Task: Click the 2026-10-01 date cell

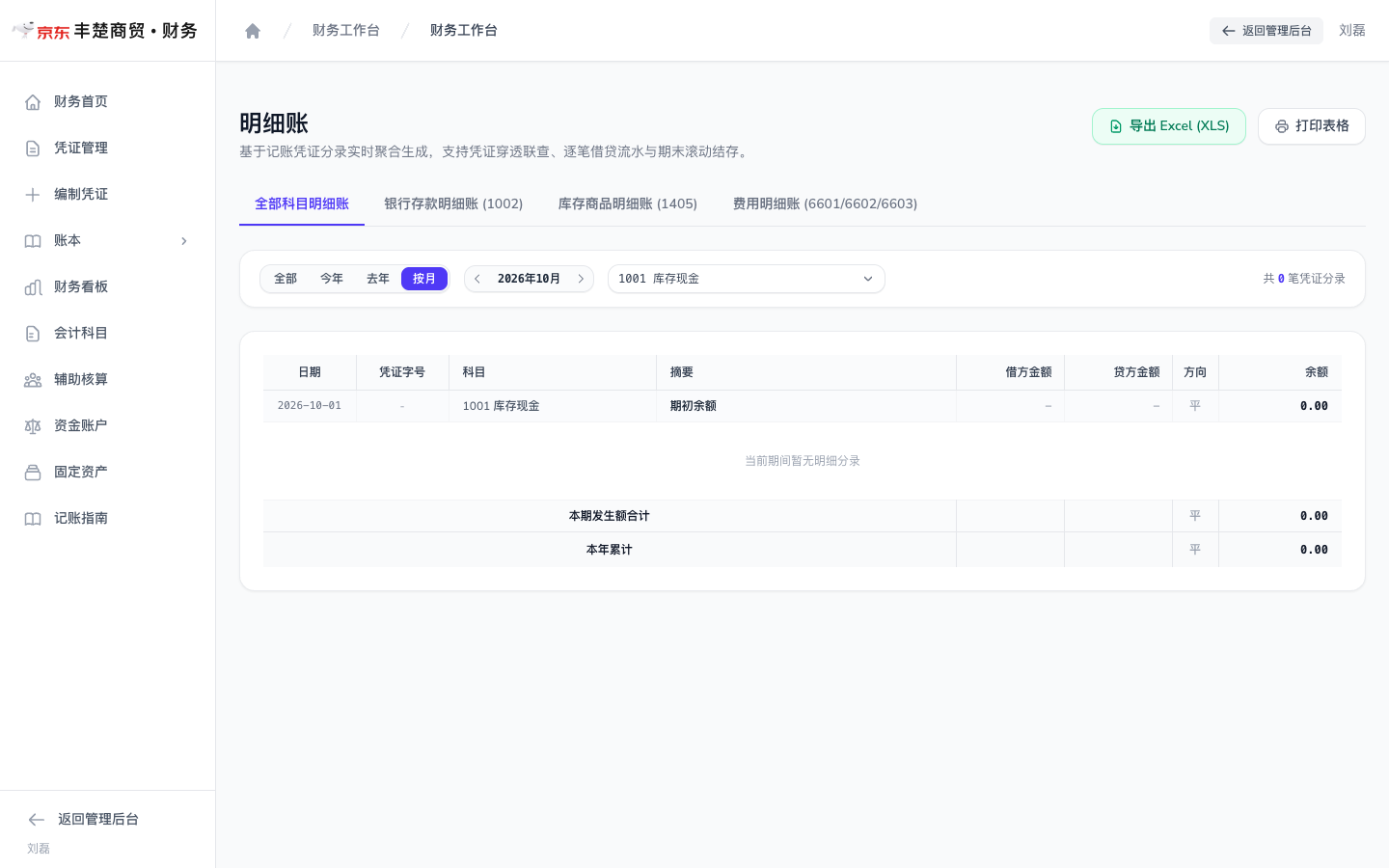Action: [310, 406]
